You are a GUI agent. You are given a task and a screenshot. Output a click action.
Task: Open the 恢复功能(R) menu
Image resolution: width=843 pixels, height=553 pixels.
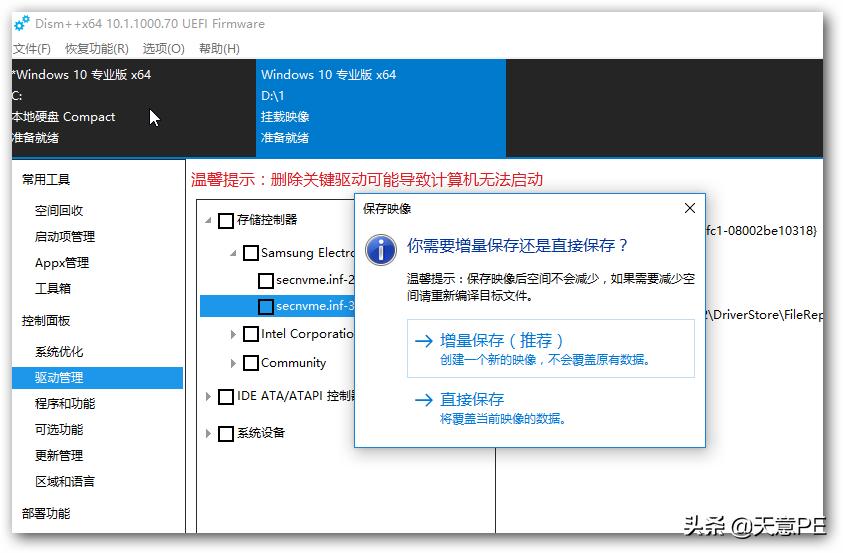coord(97,49)
